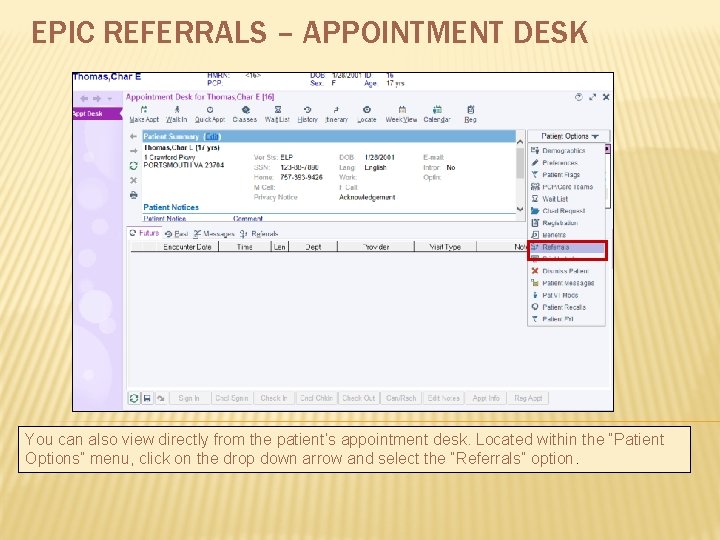Open the small dropdown arrow beside navigation arrows
The image size is (720, 540).
pos(109,99)
